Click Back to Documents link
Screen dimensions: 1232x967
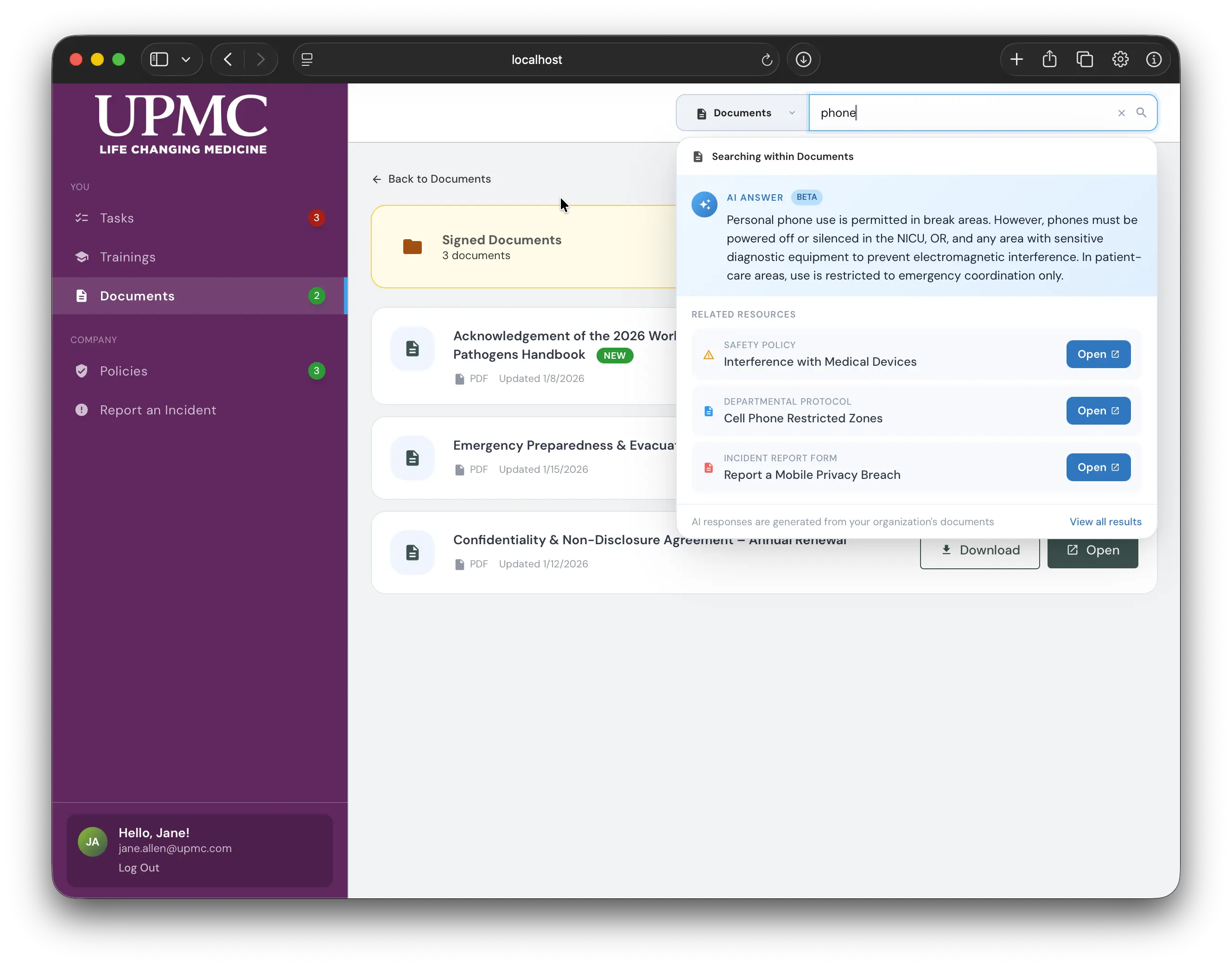click(432, 179)
